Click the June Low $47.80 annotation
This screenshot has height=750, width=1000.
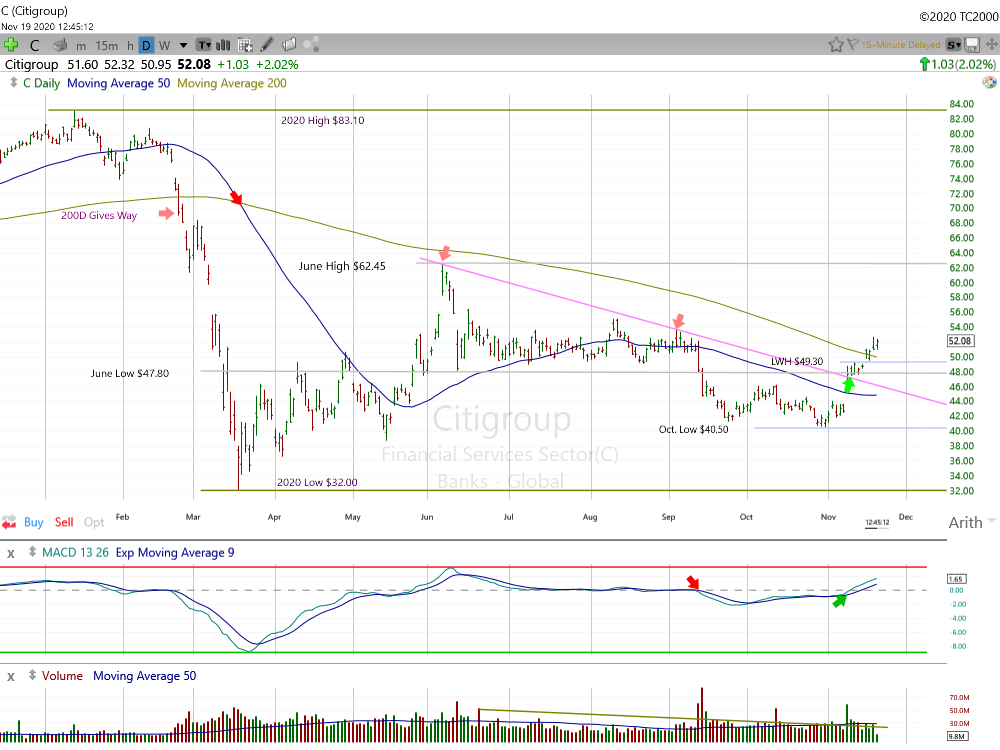[x=129, y=373]
